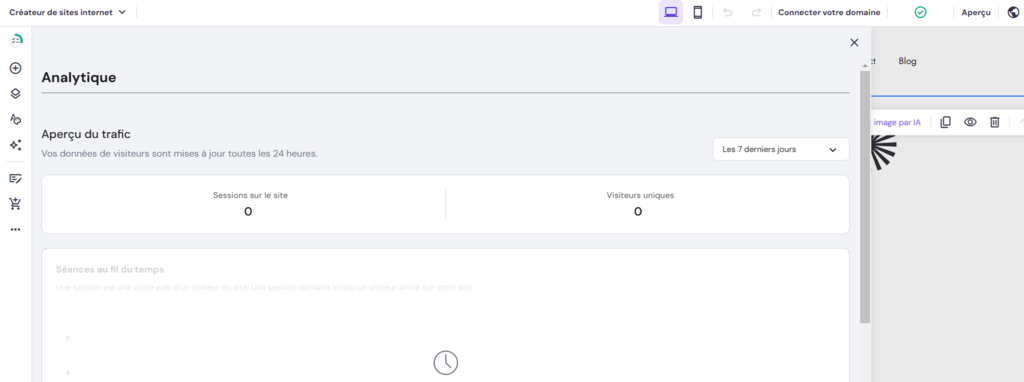The height and width of the screenshot is (382, 1024).
Task: Click the globe icon in top bar
Action: point(1013,12)
